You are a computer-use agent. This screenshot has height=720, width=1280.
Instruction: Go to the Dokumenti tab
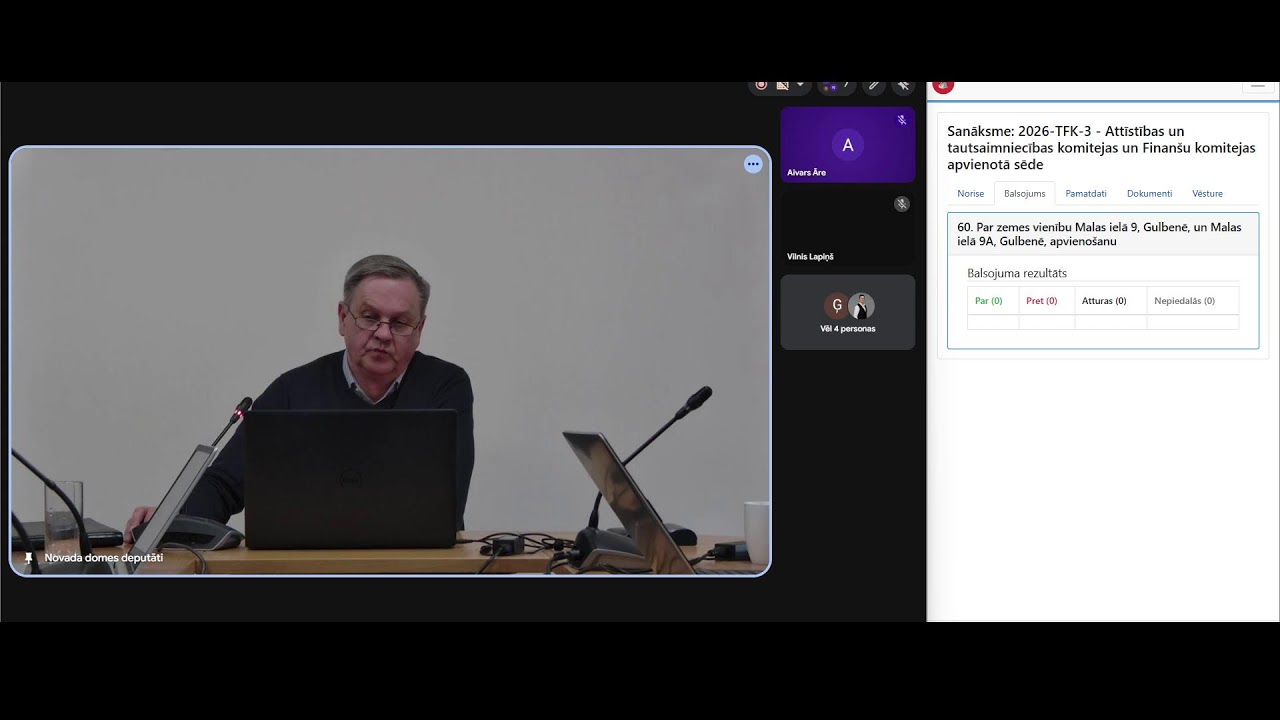(x=1149, y=193)
